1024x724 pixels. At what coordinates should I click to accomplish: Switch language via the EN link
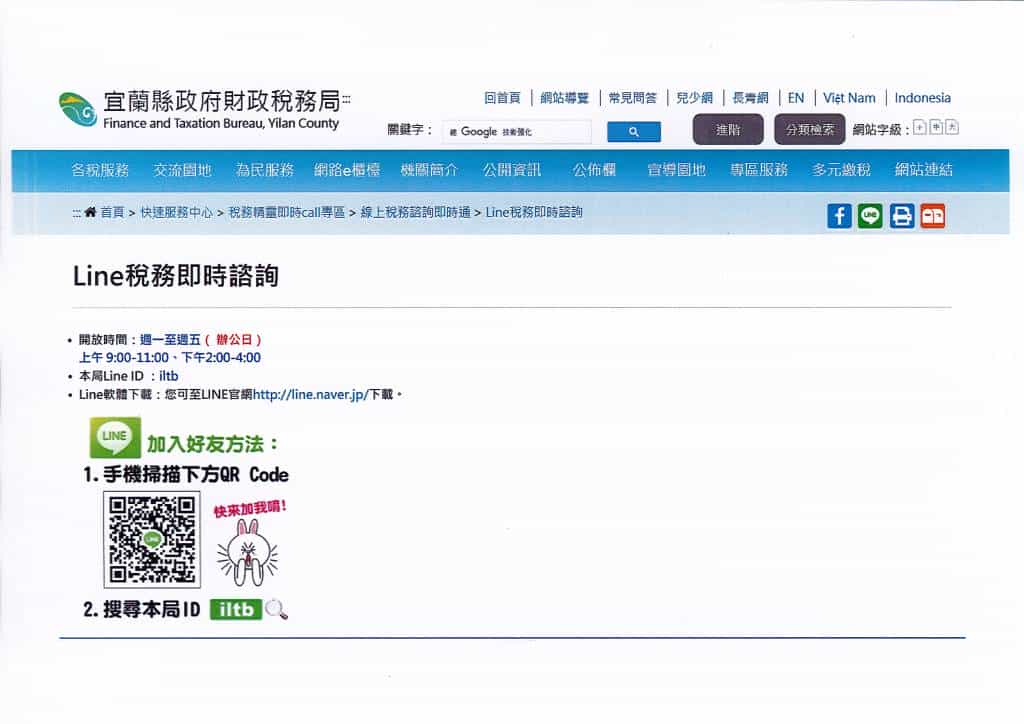coord(795,98)
